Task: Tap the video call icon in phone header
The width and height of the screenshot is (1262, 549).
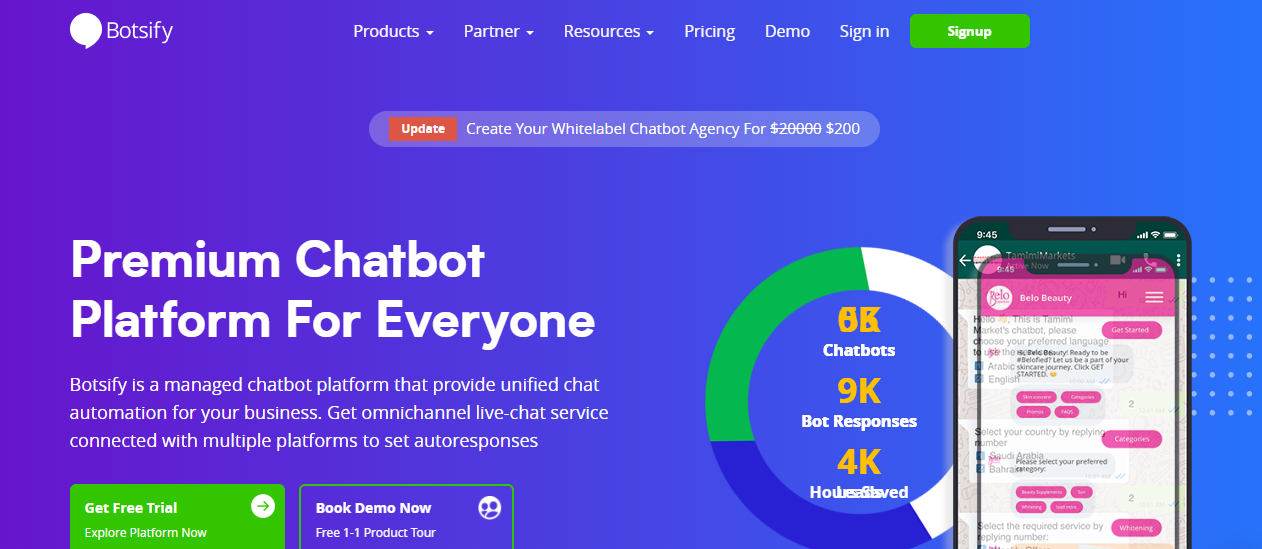Action: coord(1118,260)
